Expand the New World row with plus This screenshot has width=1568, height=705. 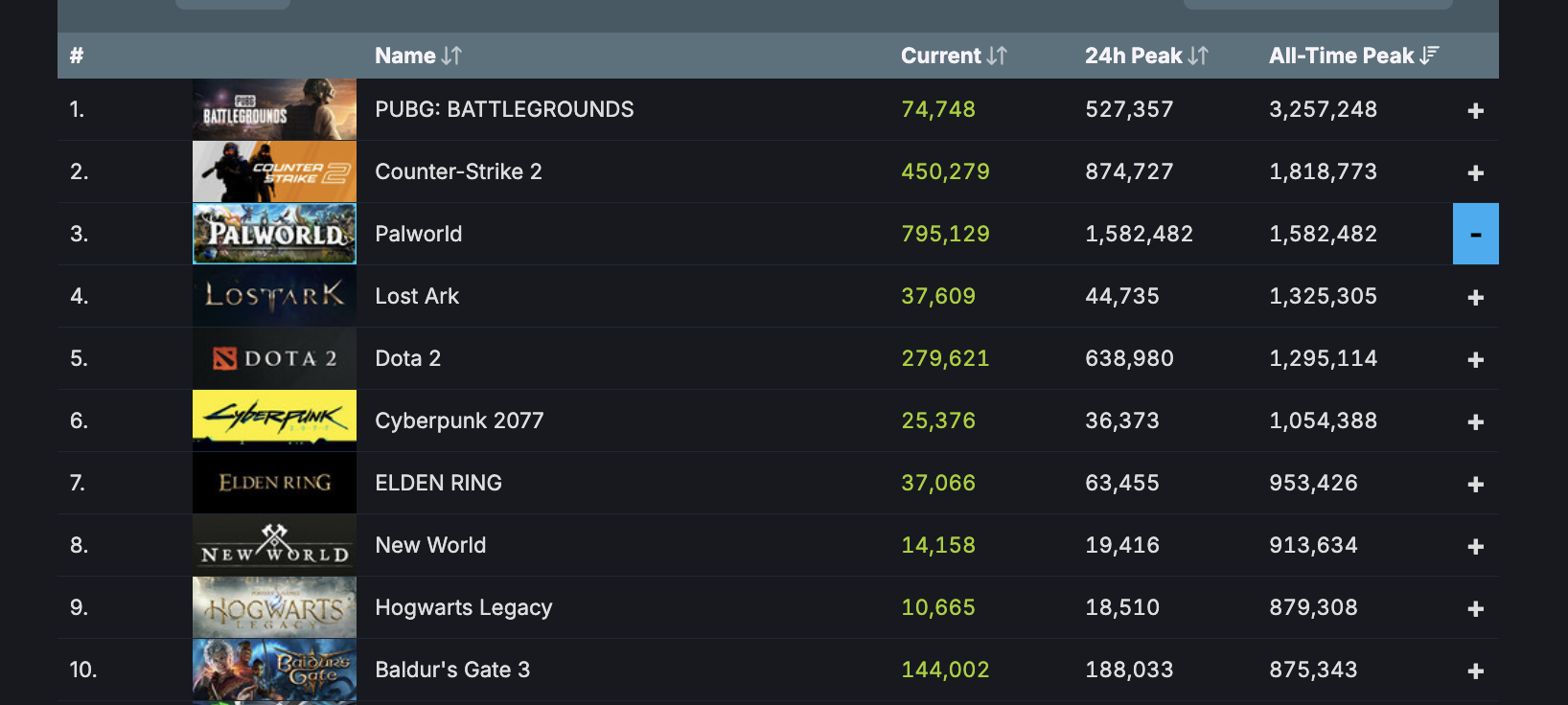(x=1476, y=546)
